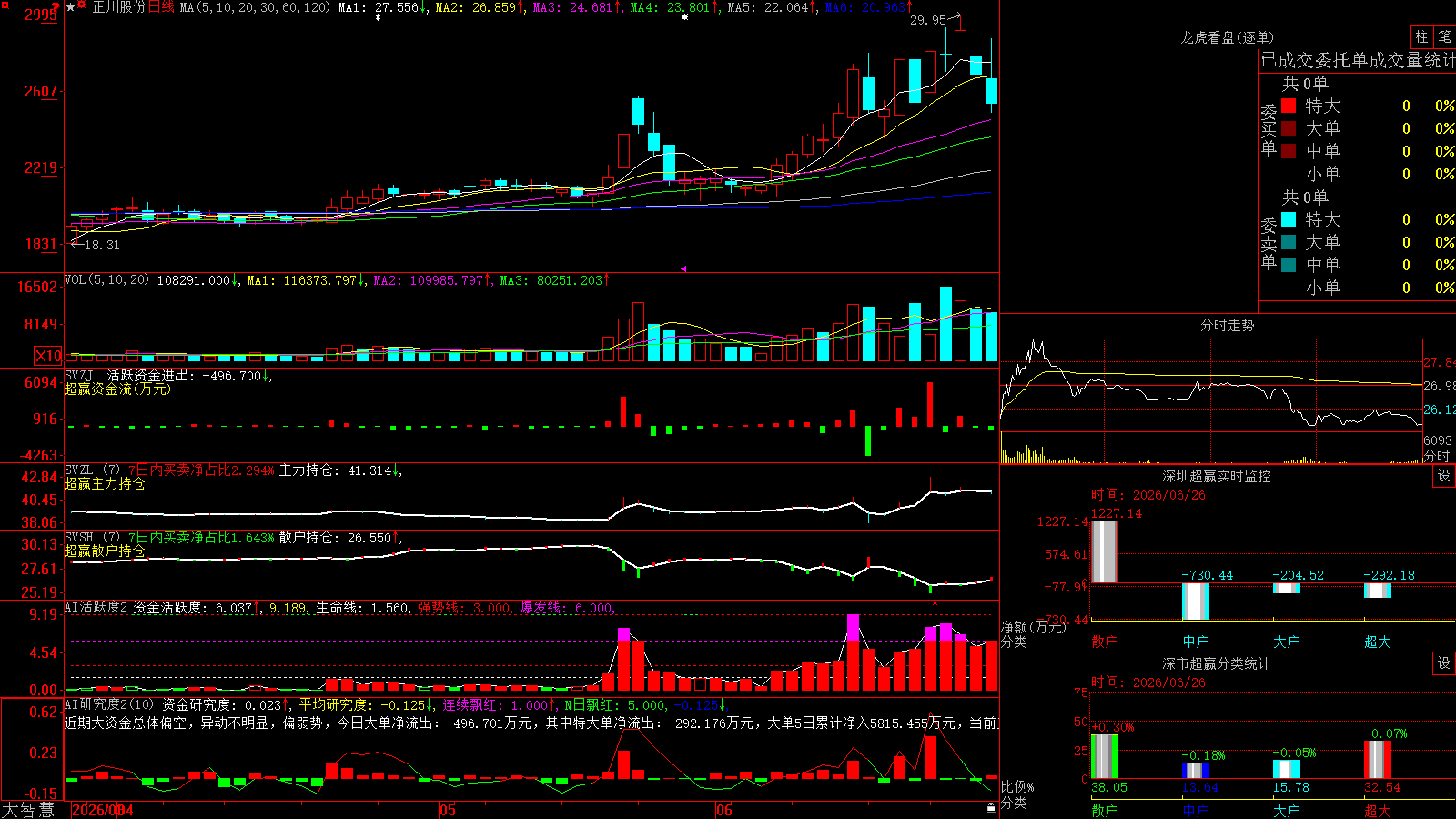Click the 日线 period label
Screen dimensions: 1456x819
click(x=161, y=7)
